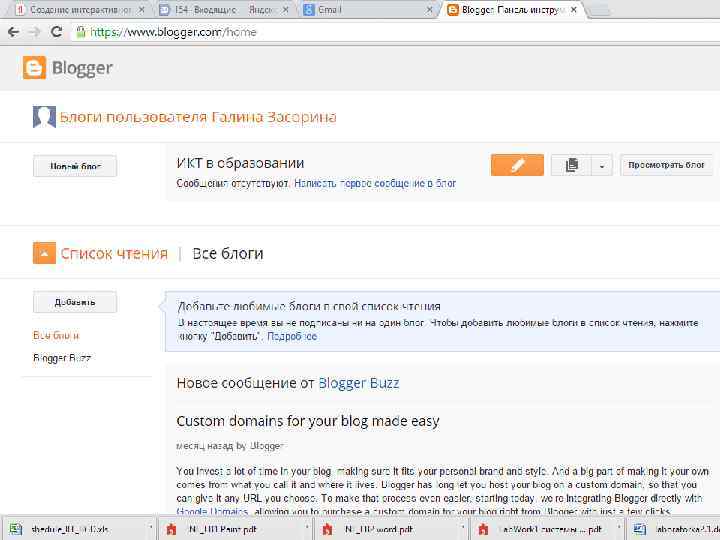The height and width of the screenshot is (540, 720).
Task: Click the orange Blogger logo icon
Action: tap(34, 68)
